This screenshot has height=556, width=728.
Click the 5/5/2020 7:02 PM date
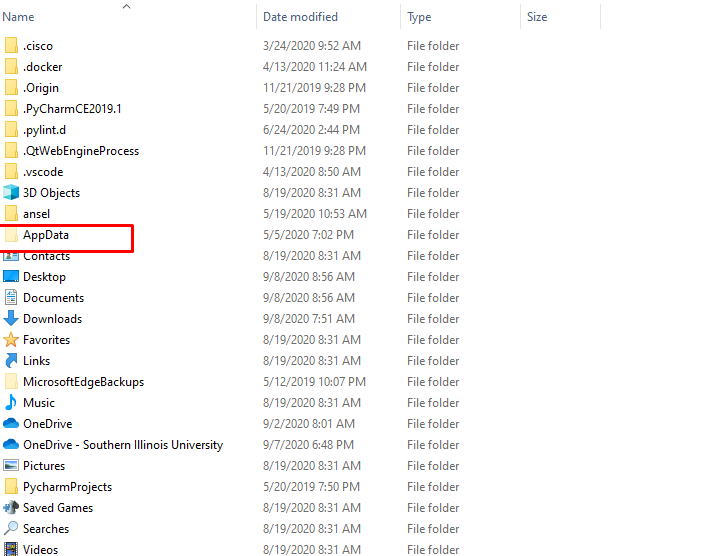[308, 235]
